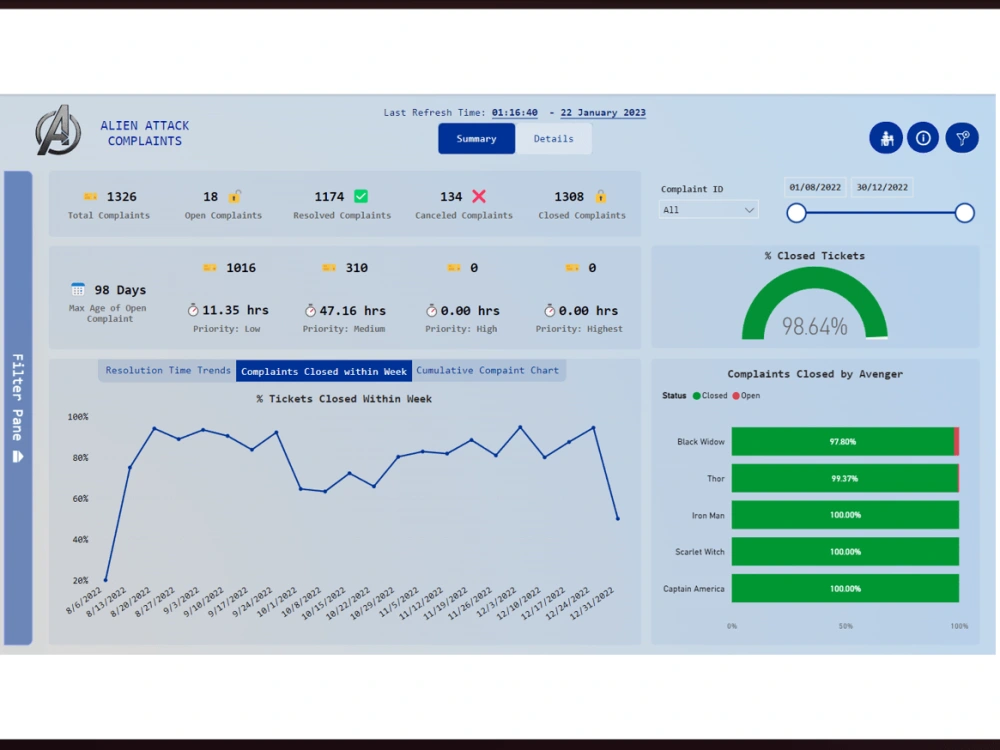Click the 22 January 2023 refresh date link

click(x=602, y=112)
